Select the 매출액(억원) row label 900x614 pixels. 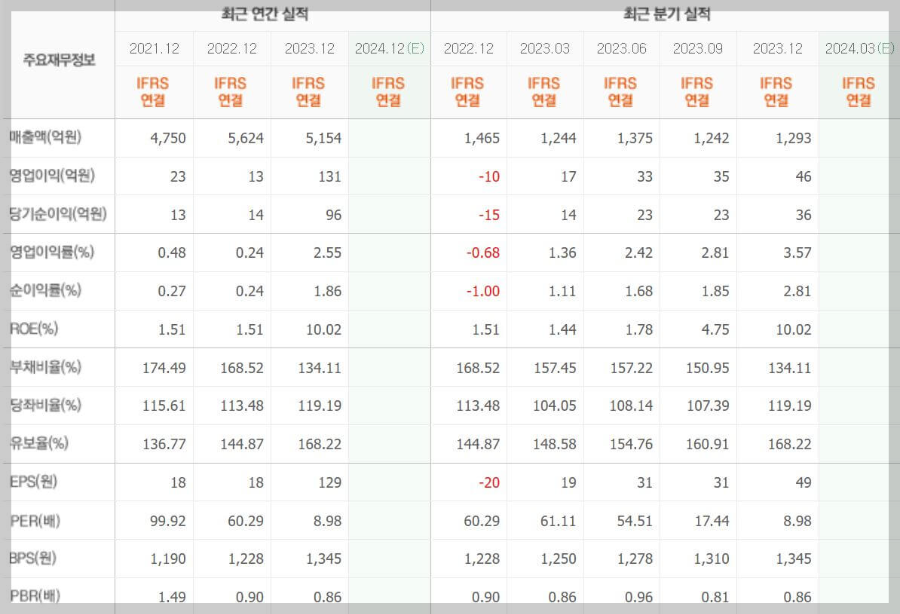tap(46, 137)
